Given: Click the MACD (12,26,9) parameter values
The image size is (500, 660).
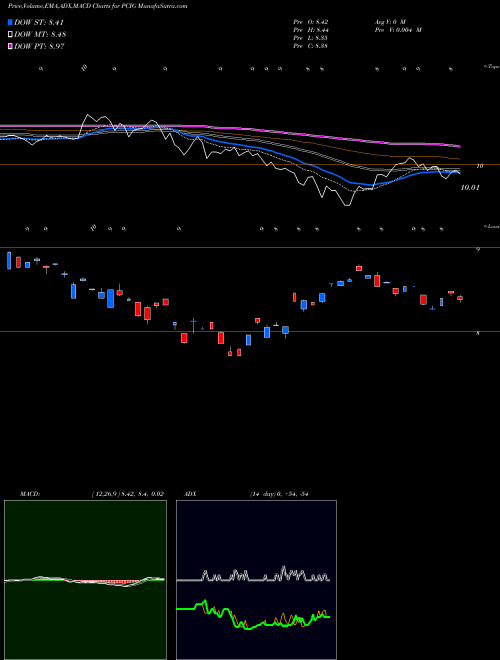Looking at the screenshot, I should click(x=127, y=494).
